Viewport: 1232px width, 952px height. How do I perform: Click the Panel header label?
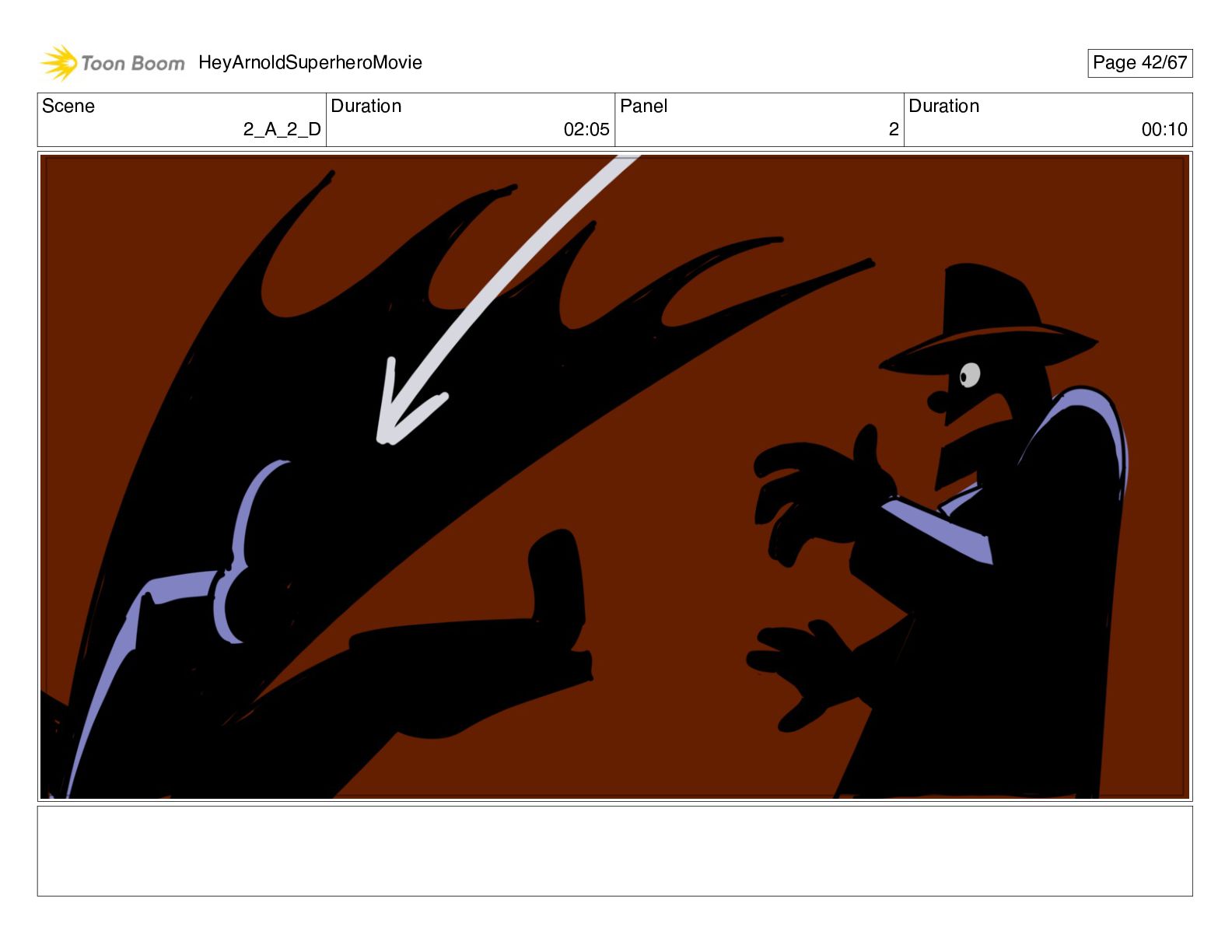tap(644, 106)
